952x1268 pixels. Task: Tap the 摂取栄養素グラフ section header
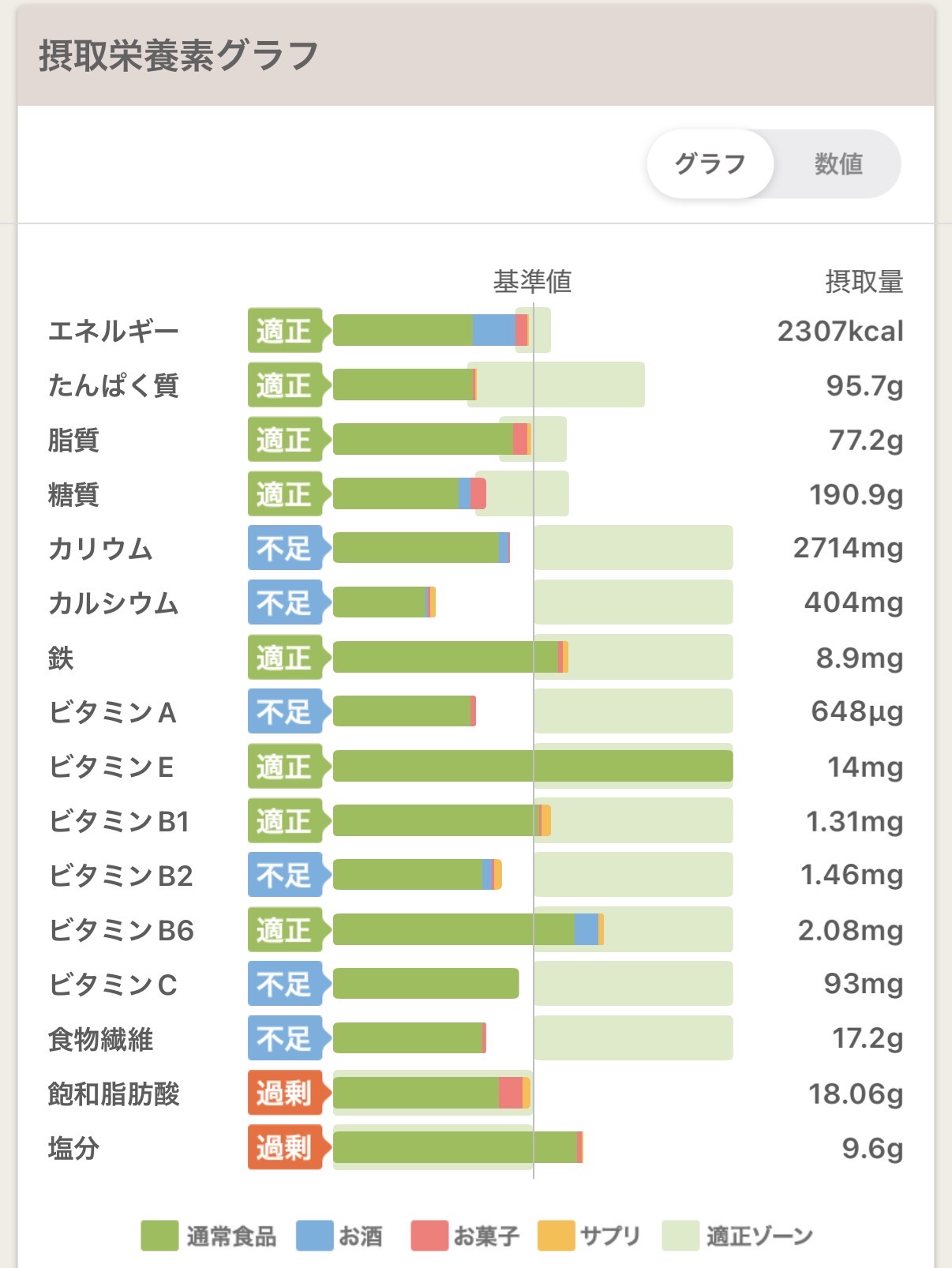coord(178,56)
